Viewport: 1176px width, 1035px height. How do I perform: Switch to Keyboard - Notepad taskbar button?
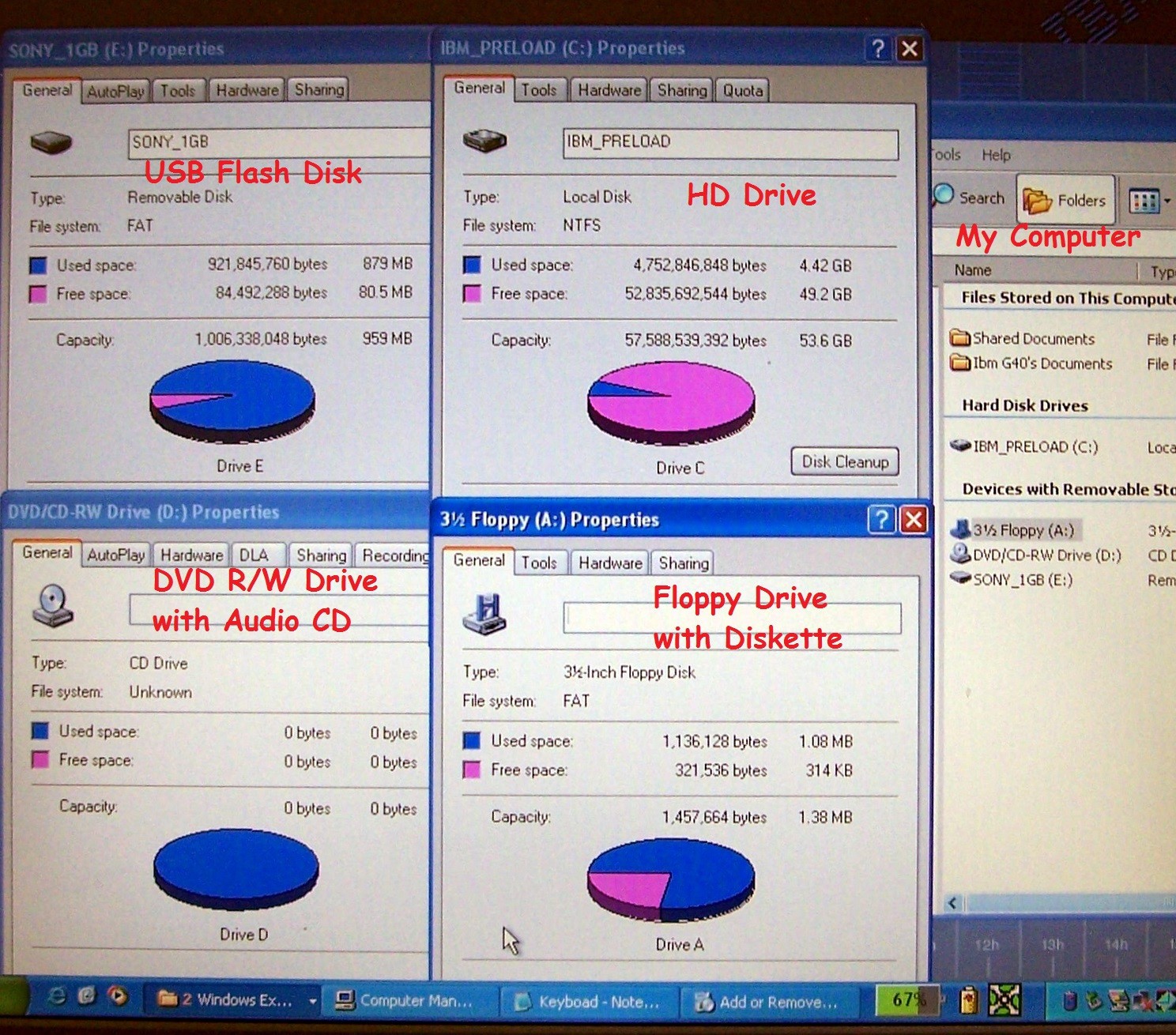[x=588, y=1002]
